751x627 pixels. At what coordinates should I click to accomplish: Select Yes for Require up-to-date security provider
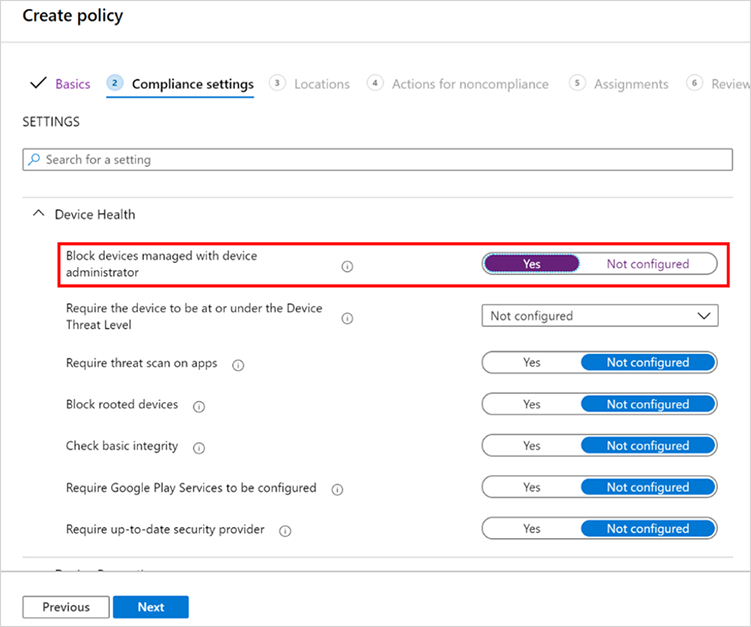click(532, 528)
